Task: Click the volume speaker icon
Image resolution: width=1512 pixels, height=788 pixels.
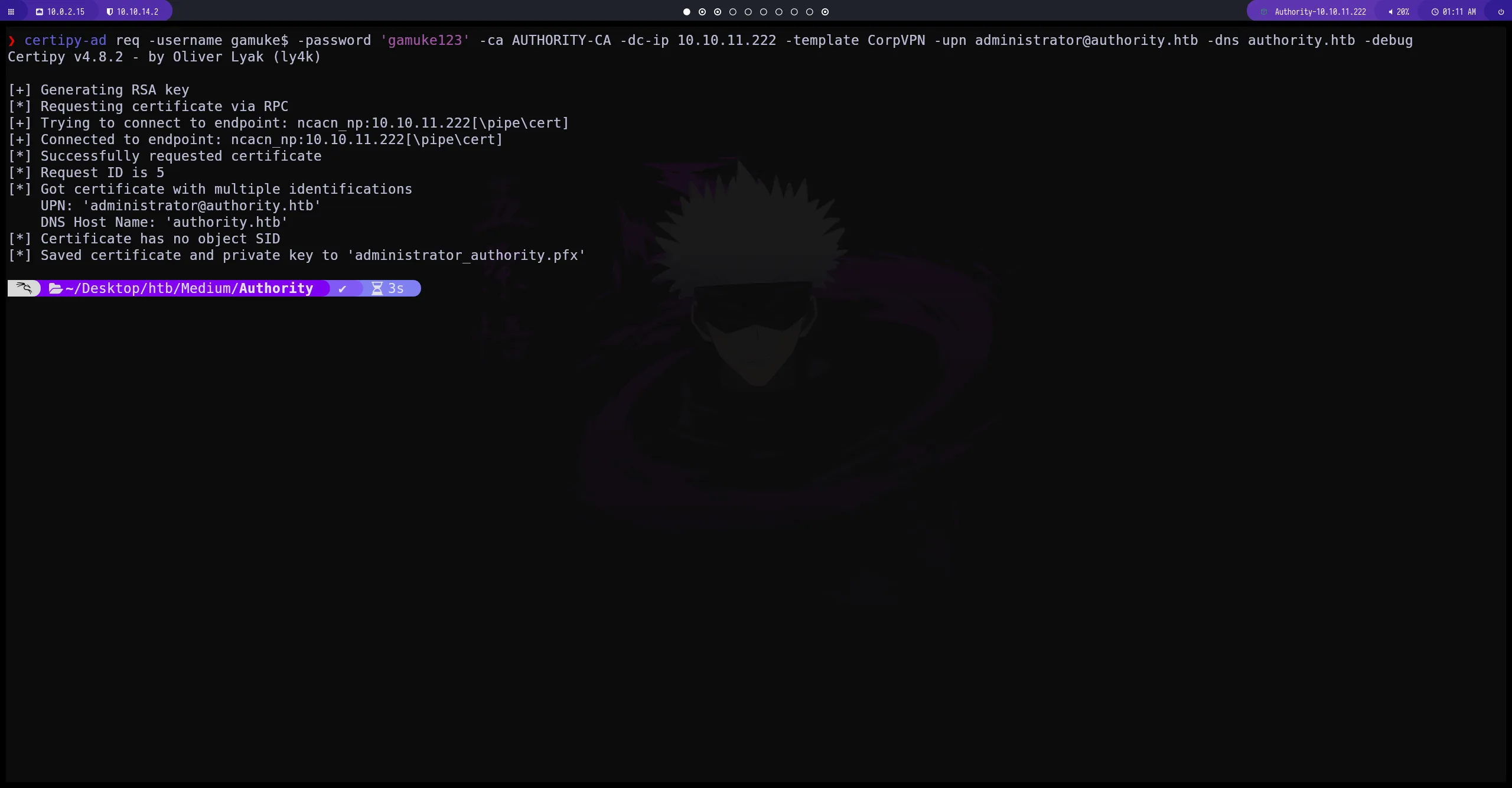Action: pyautogui.click(x=1390, y=12)
